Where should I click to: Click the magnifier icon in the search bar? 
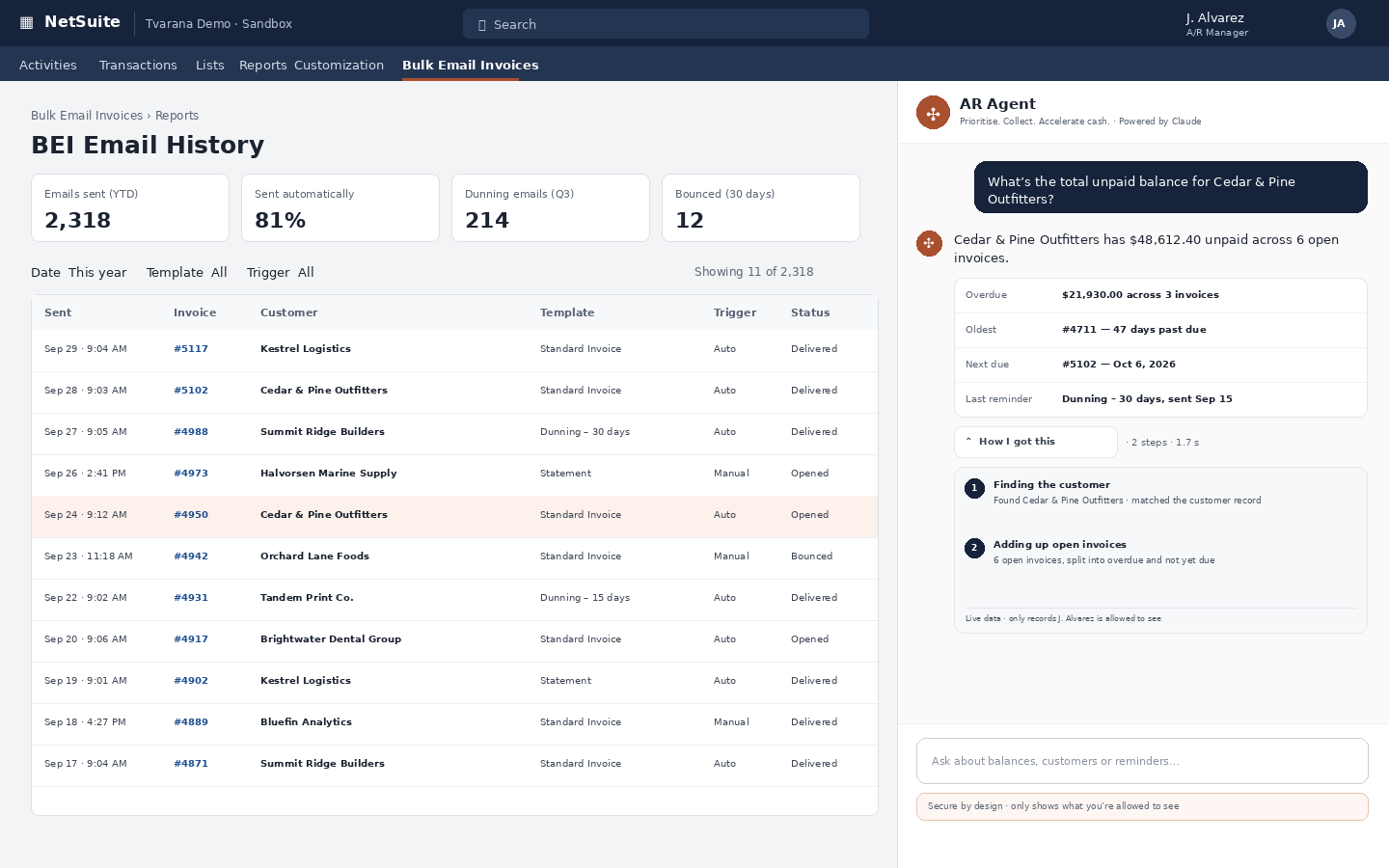point(482,25)
